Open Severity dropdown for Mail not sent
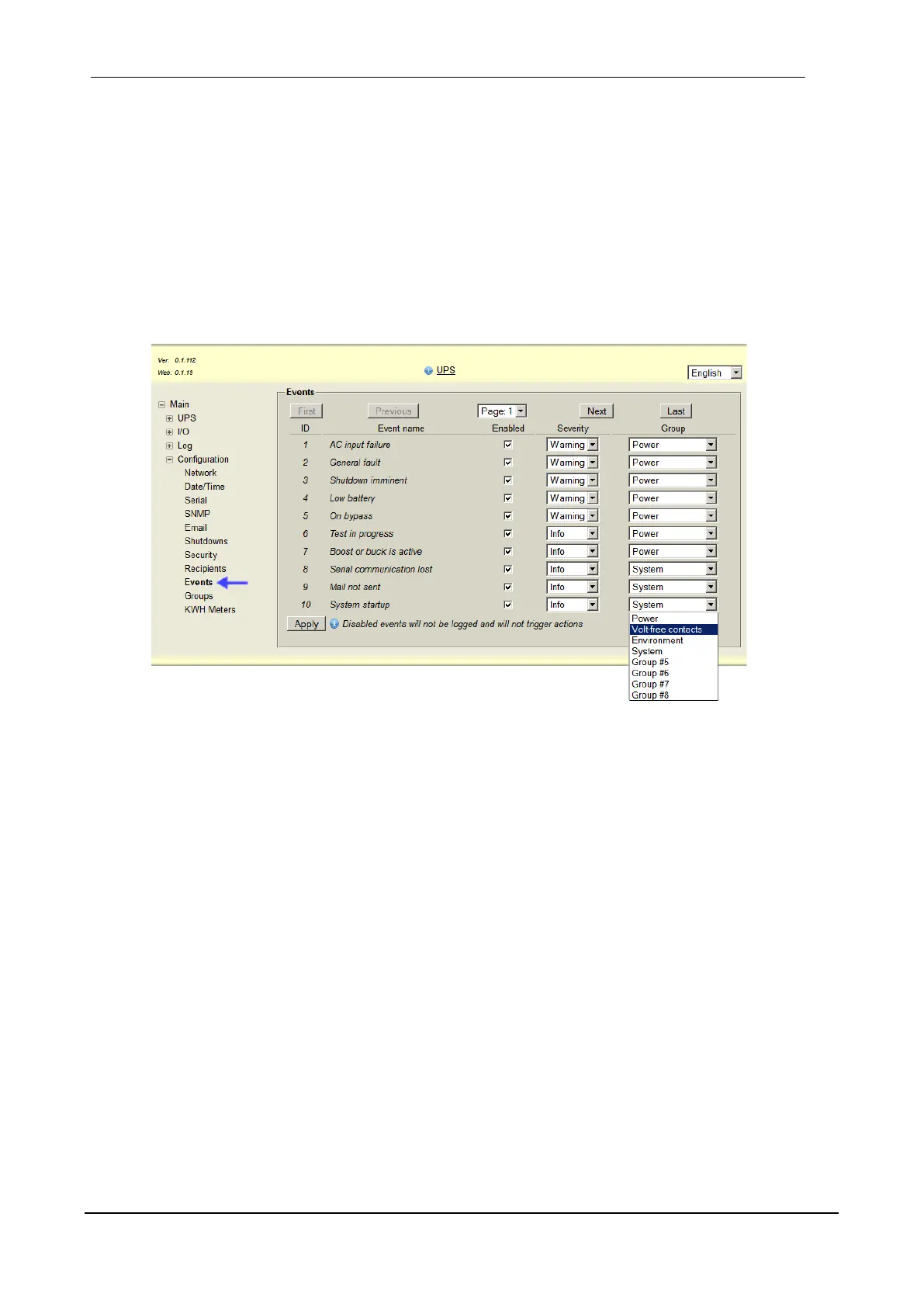 point(573,588)
